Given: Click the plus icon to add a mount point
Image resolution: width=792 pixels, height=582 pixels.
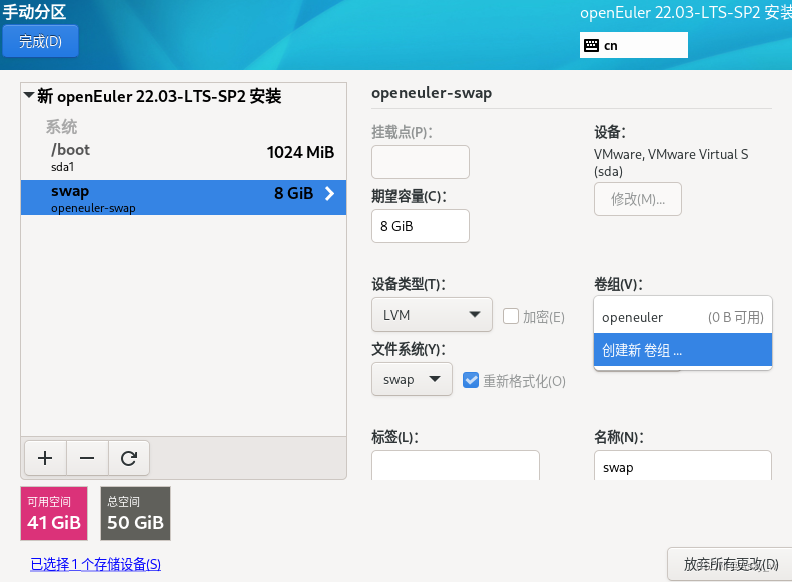Looking at the screenshot, I should (x=45, y=458).
